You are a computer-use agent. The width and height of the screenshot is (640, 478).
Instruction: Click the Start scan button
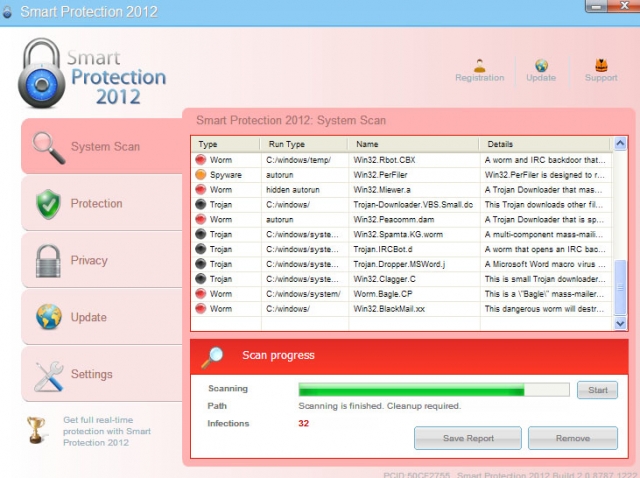tap(597, 390)
